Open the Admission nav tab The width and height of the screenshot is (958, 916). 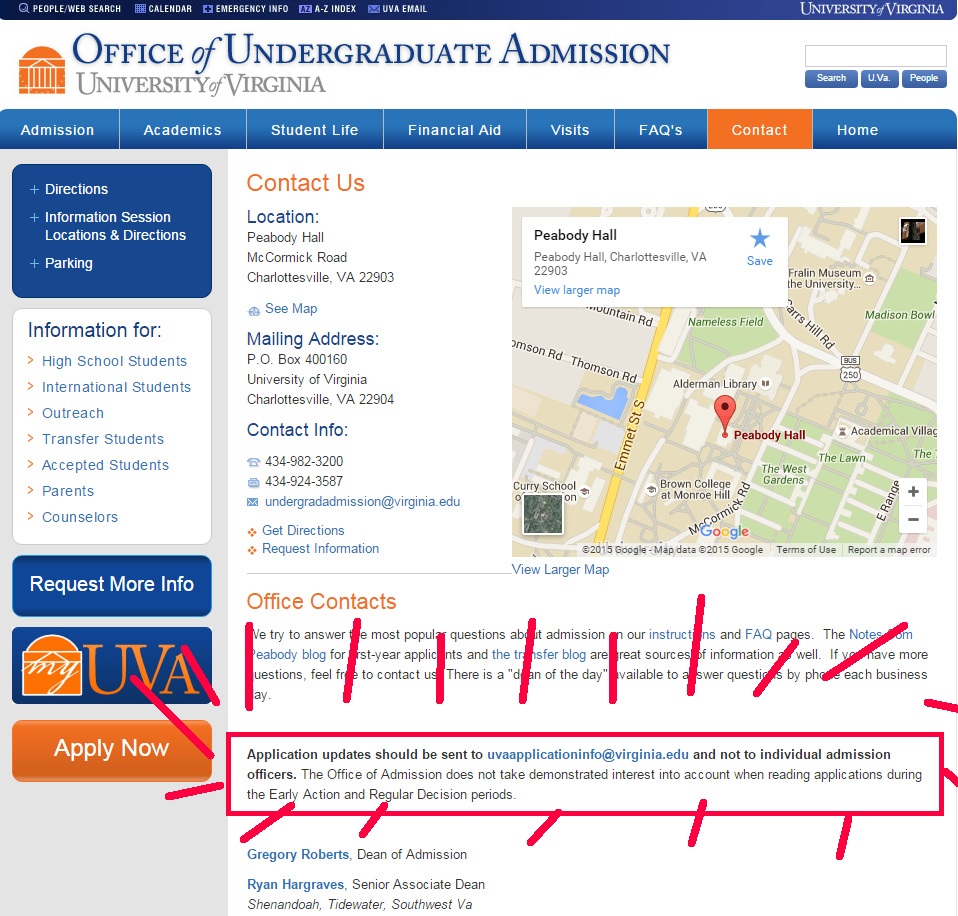point(58,130)
